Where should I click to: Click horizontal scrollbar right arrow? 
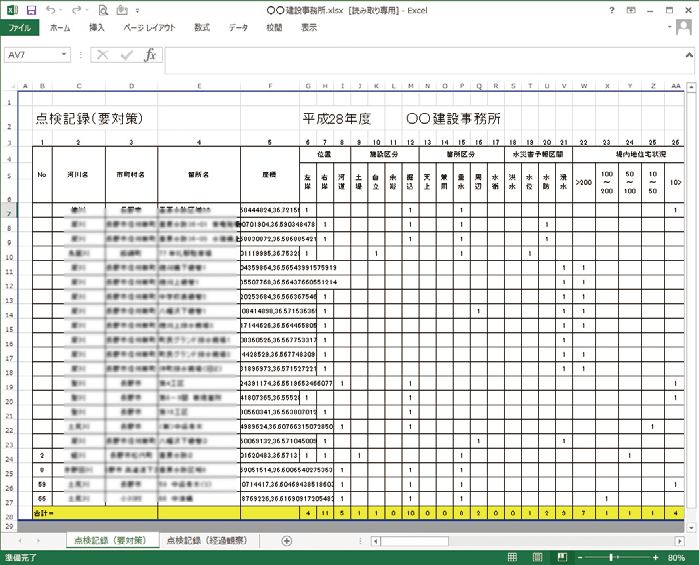pyautogui.click(x=680, y=541)
